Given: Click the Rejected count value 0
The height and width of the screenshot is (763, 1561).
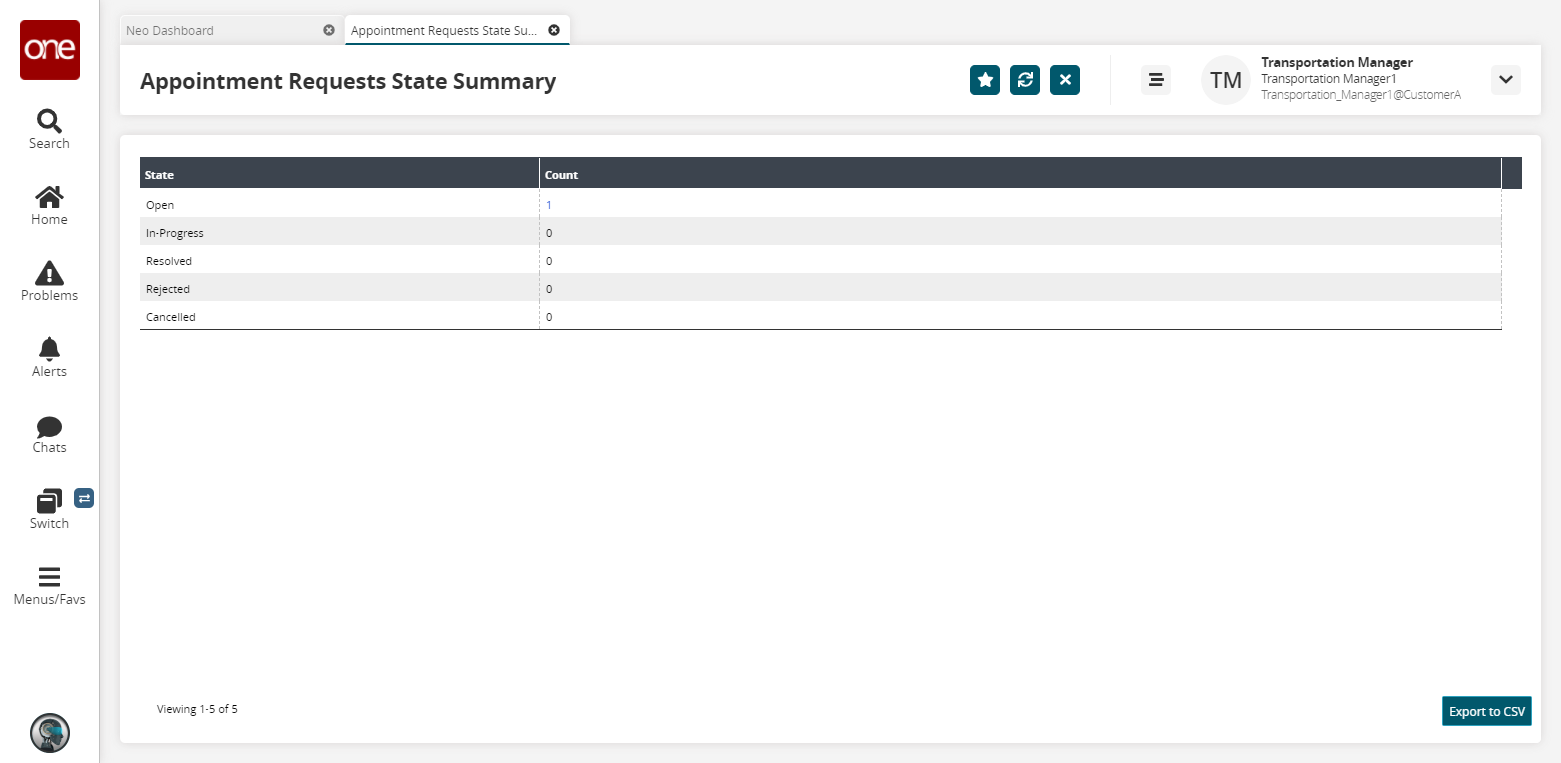Looking at the screenshot, I should click(549, 289).
